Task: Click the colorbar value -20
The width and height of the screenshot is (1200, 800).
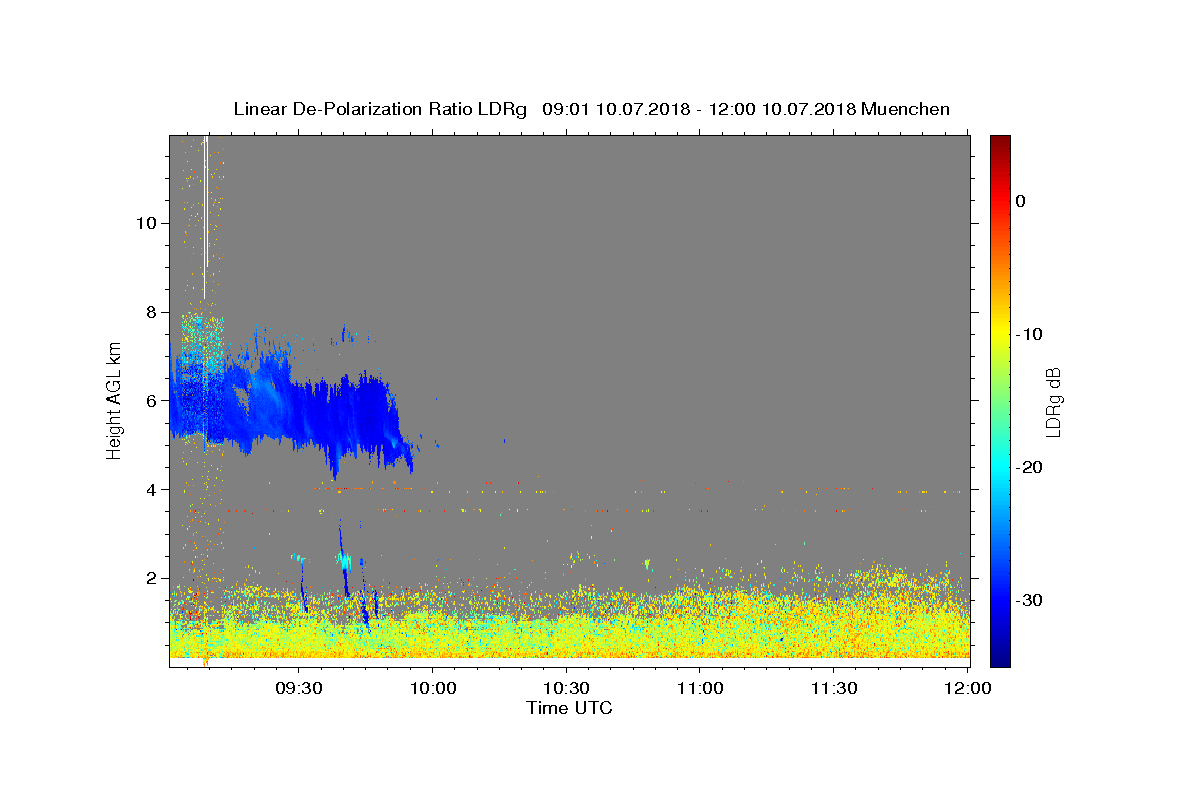Action: [x=1029, y=467]
